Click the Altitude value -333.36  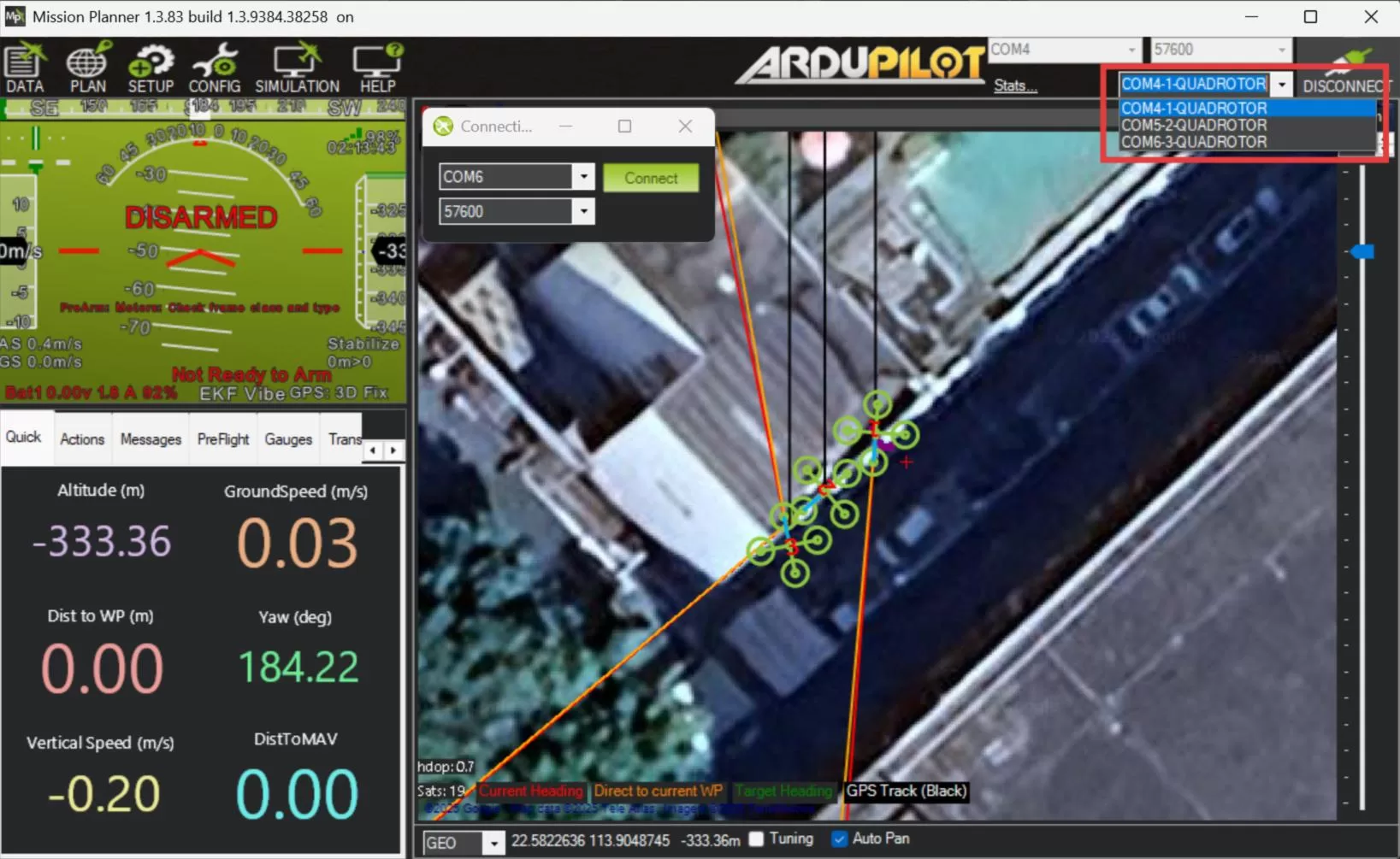tap(102, 541)
